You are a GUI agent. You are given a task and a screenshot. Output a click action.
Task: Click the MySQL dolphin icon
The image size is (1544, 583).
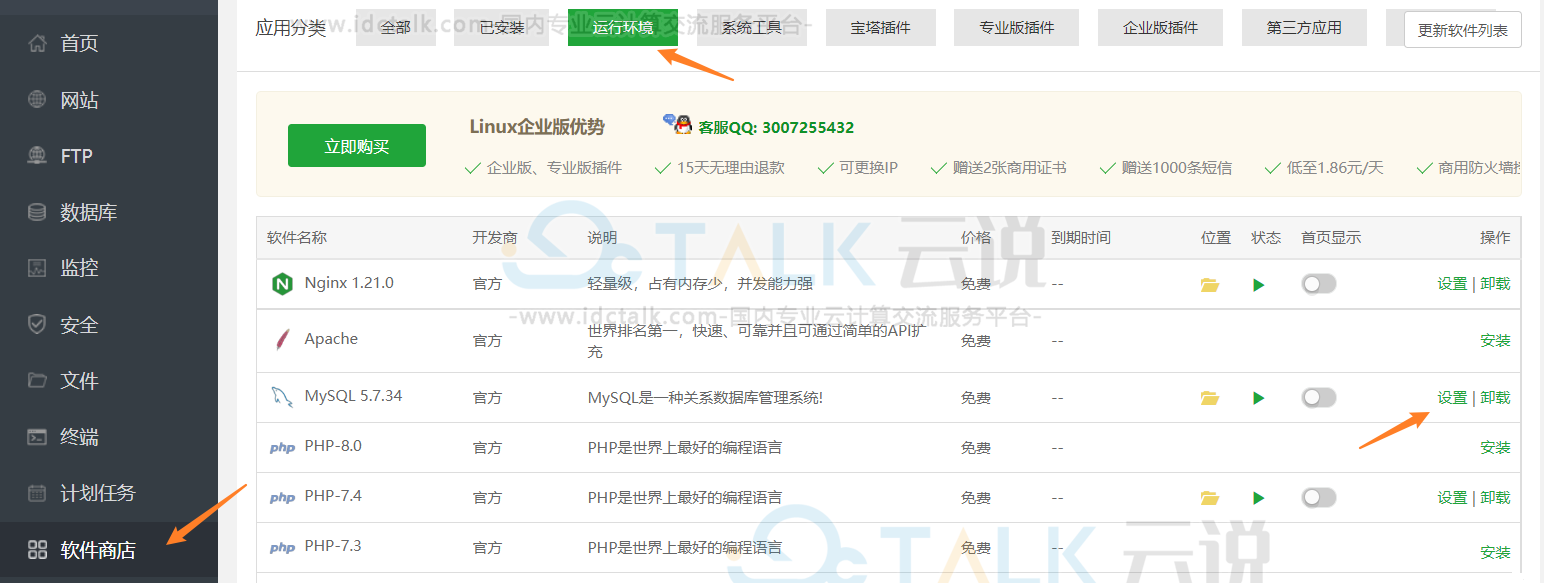[x=282, y=397]
